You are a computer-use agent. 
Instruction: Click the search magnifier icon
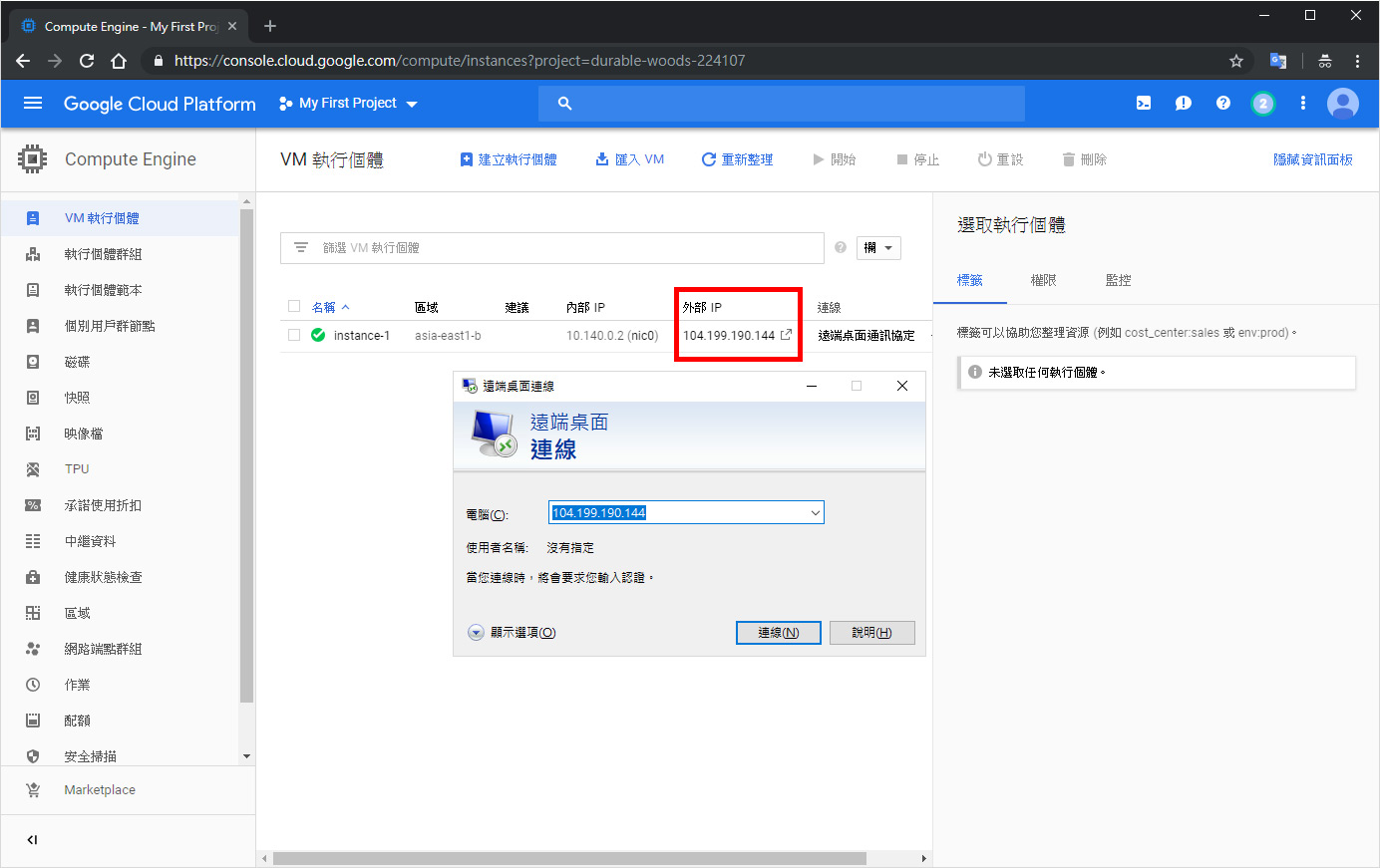click(564, 104)
